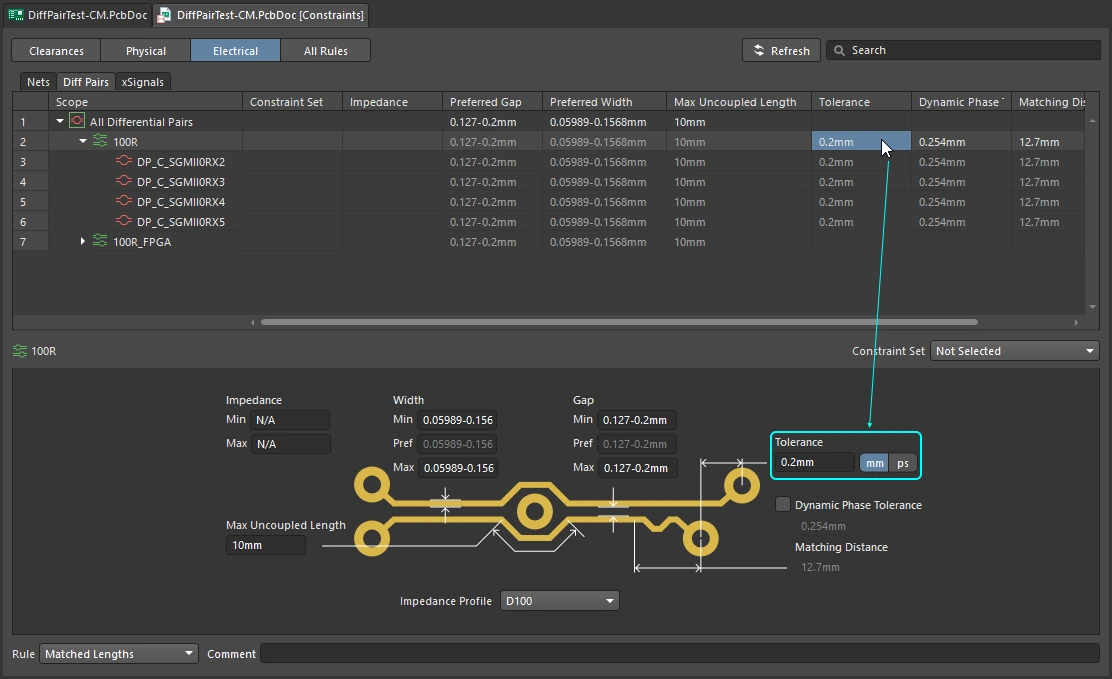Switch tolerance units to ps
Viewport: 1112px width, 679px height.
pos(903,463)
